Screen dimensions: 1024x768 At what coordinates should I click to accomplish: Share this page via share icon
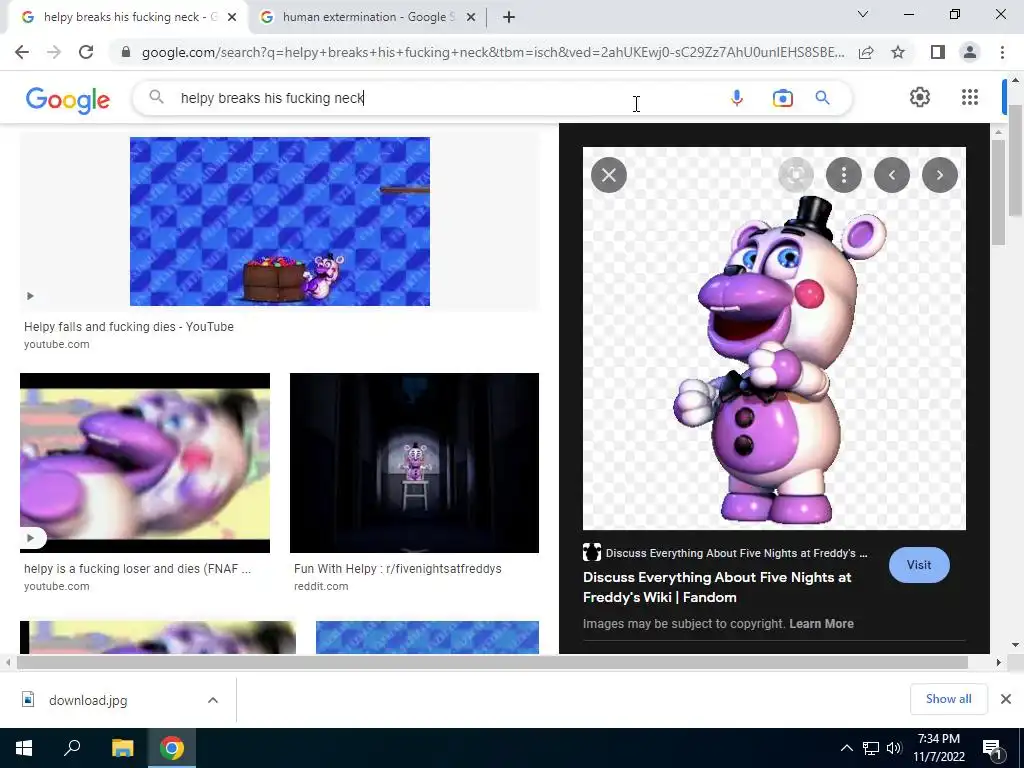866,52
